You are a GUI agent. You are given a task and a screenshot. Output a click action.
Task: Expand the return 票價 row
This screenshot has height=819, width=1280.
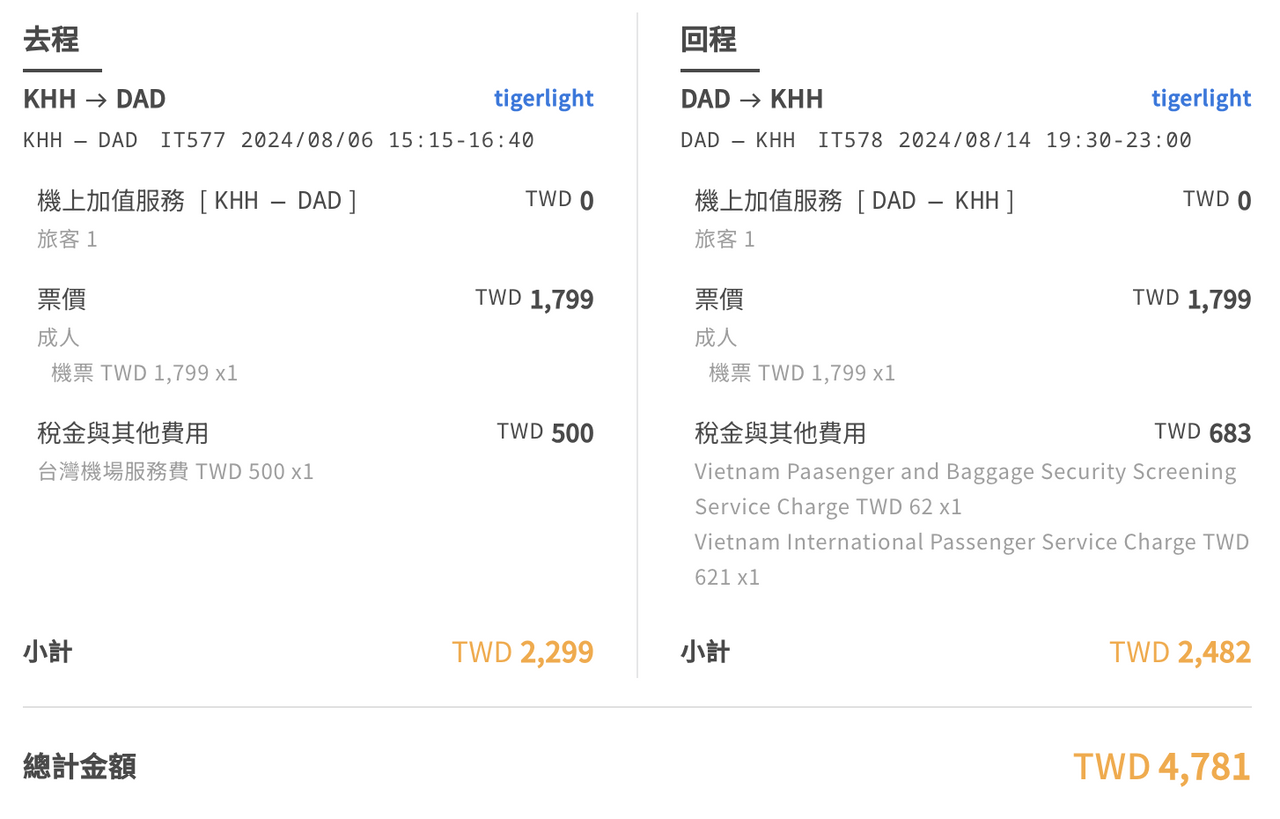pos(973,299)
